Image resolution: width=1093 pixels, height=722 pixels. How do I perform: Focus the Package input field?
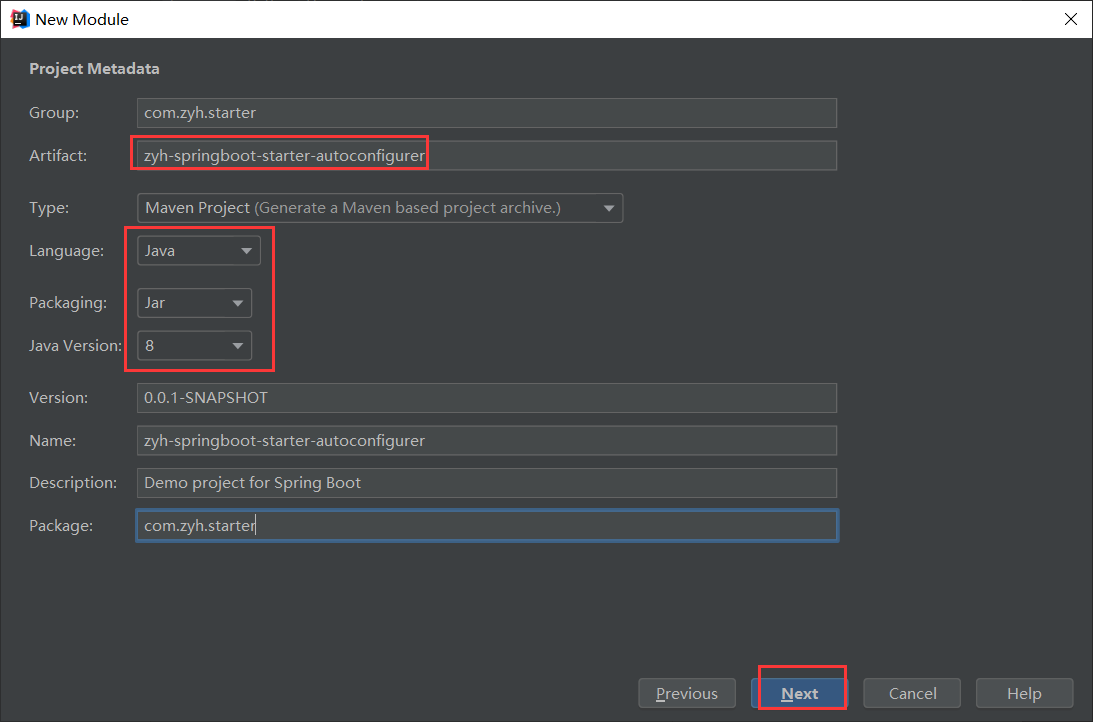click(x=486, y=526)
